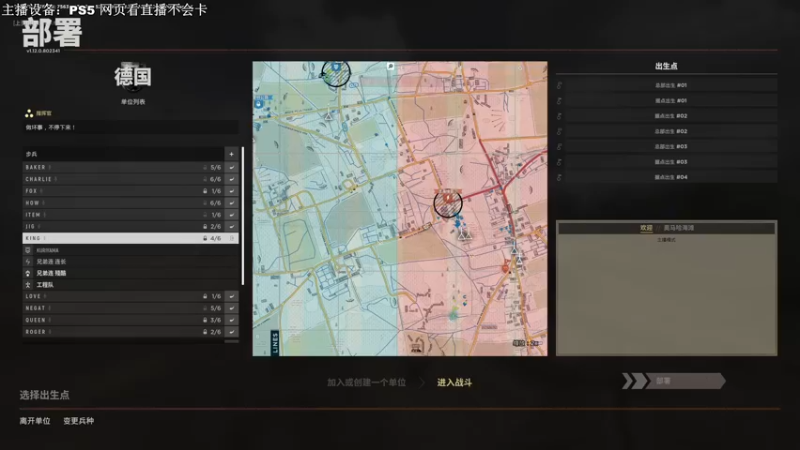
Task: Choose spawn point 据点出生 #02
Action: (x=670, y=116)
